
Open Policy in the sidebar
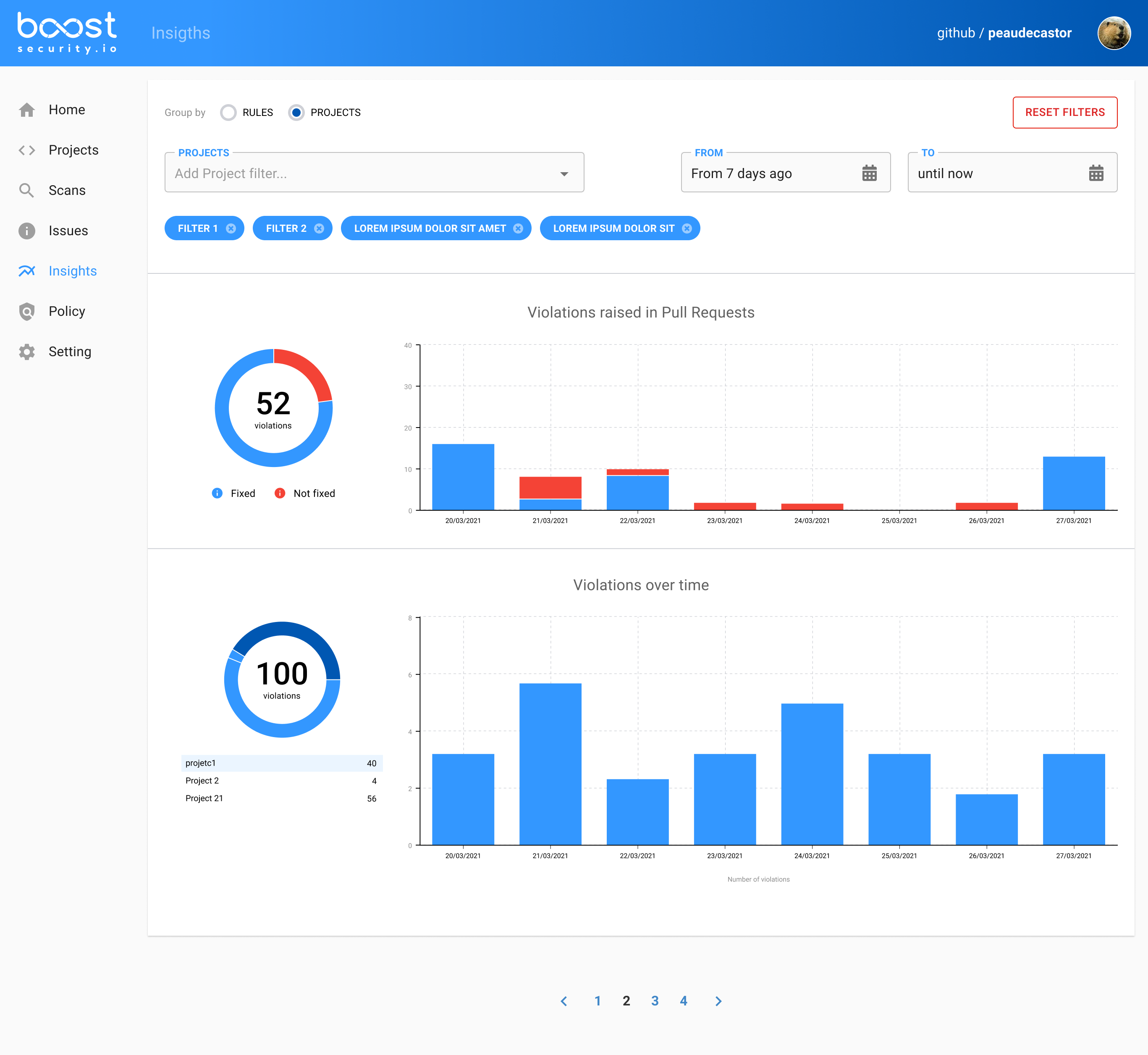click(x=67, y=311)
